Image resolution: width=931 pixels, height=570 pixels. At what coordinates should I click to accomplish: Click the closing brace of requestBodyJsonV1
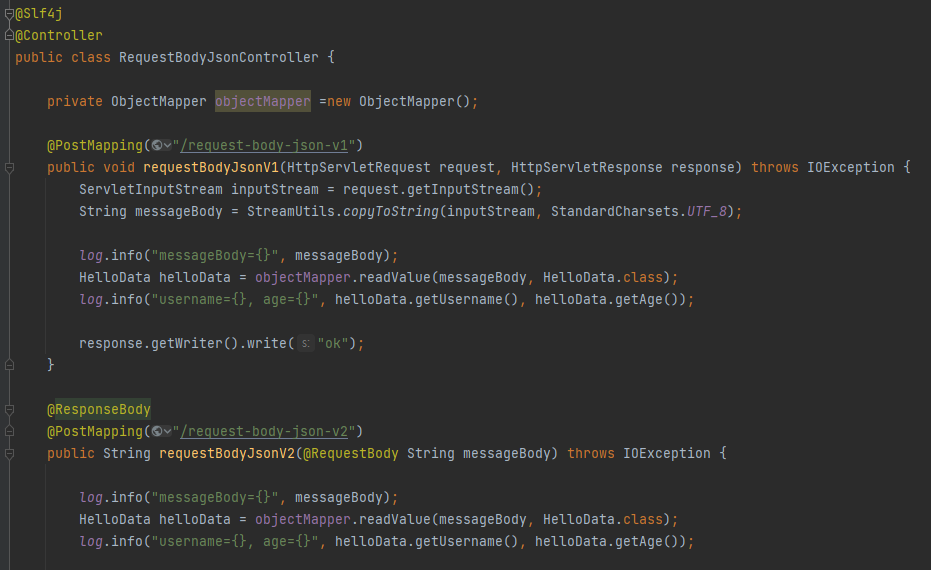tap(50, 365)
